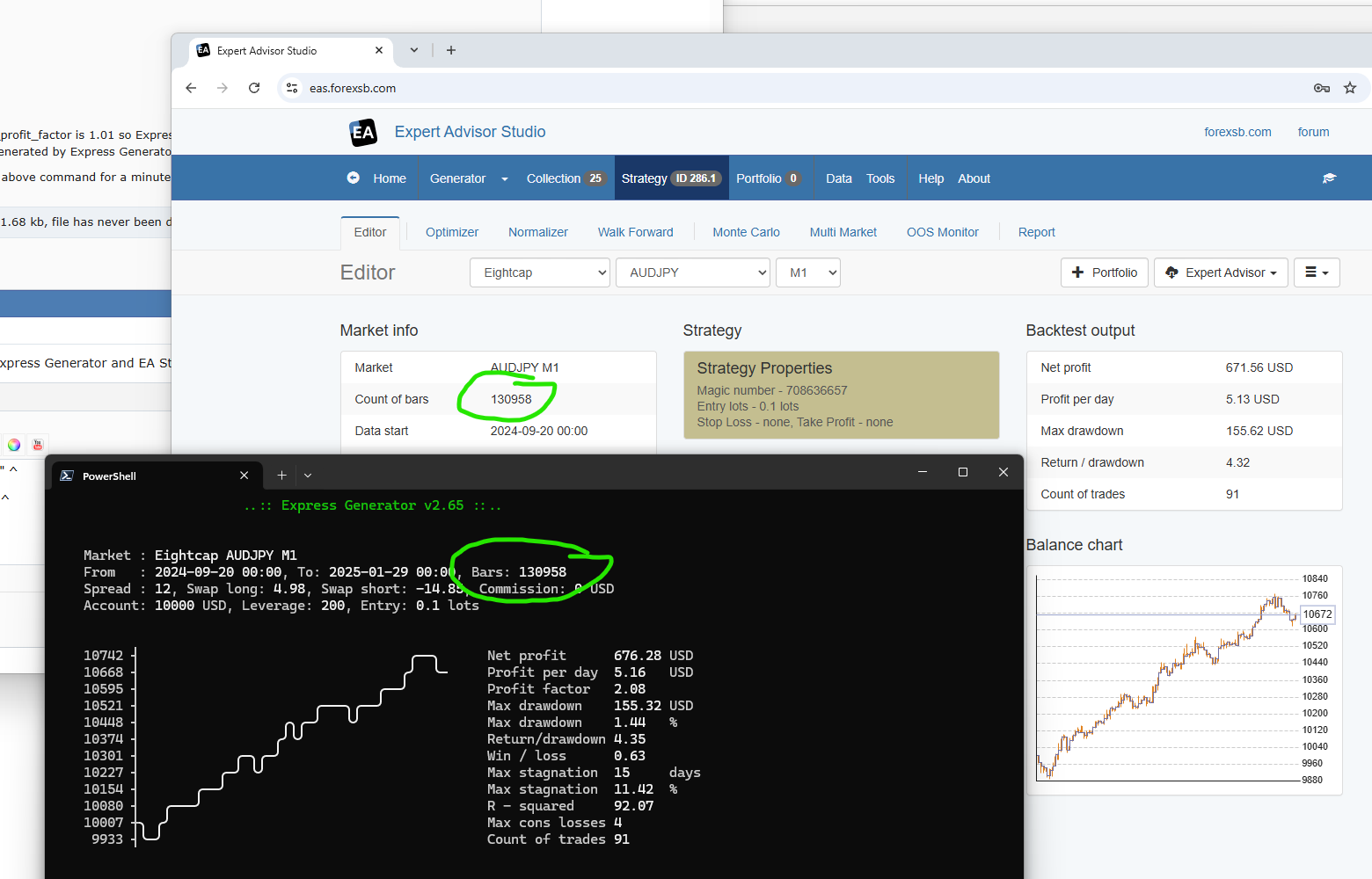Close the PowerShell window

pyautogui.click(x=1003, y=472)
